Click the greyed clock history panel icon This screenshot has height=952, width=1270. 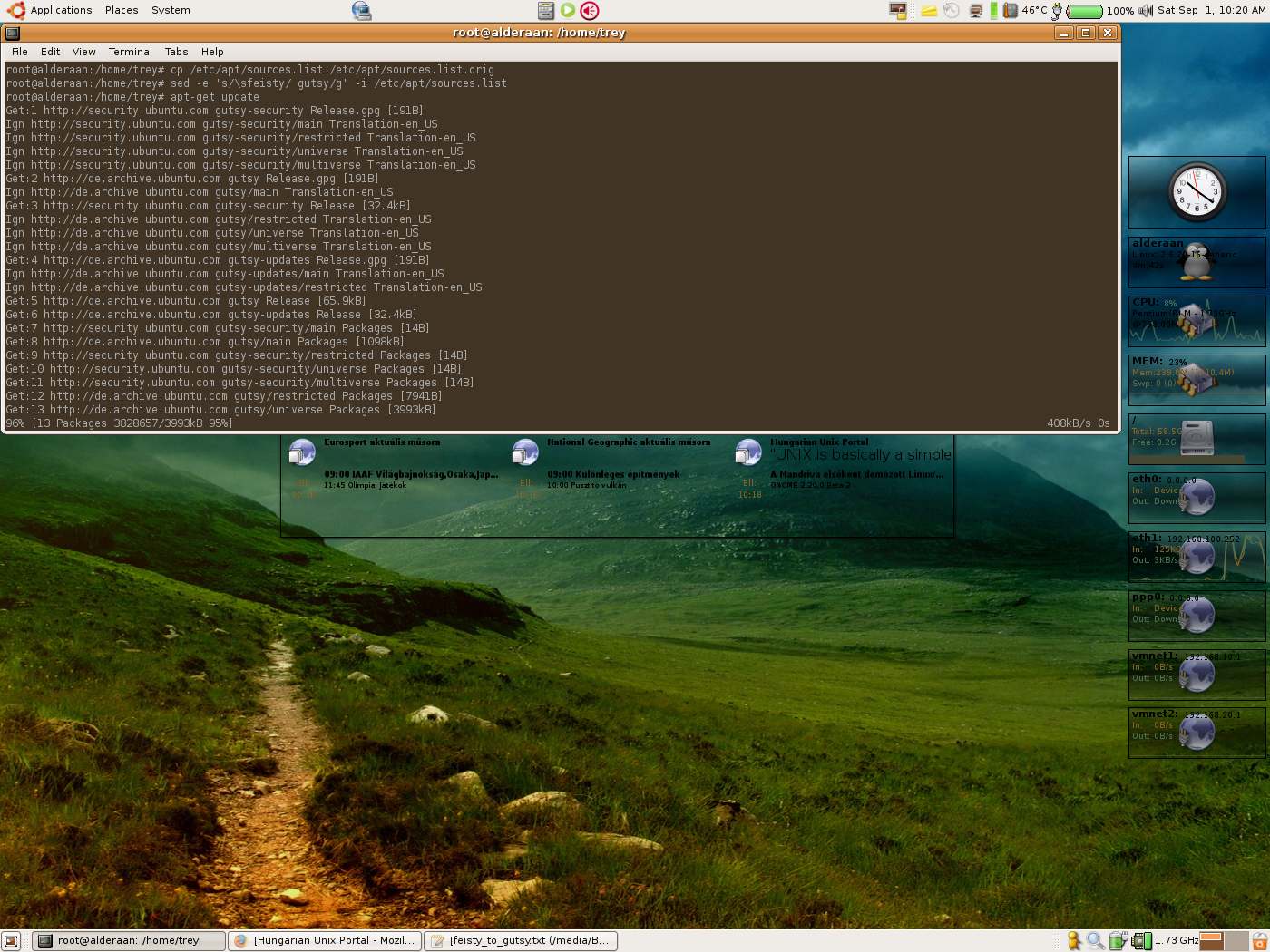(952, 10)
